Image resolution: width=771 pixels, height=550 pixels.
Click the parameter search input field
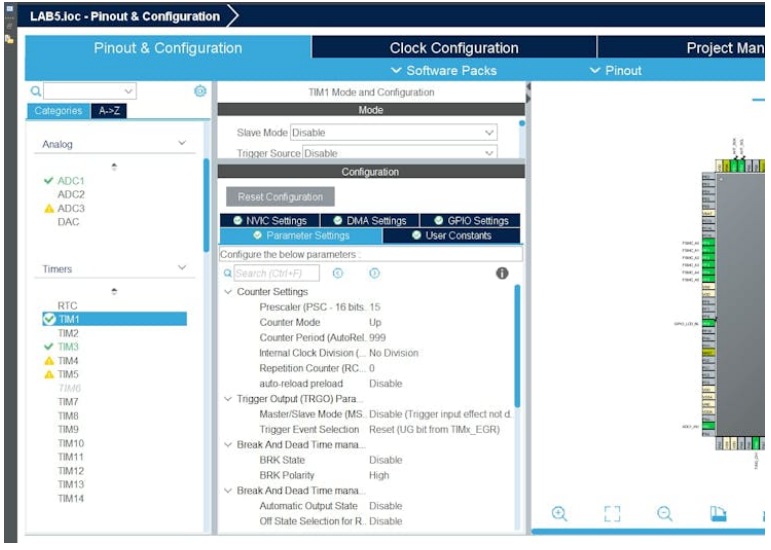point(276,273)
